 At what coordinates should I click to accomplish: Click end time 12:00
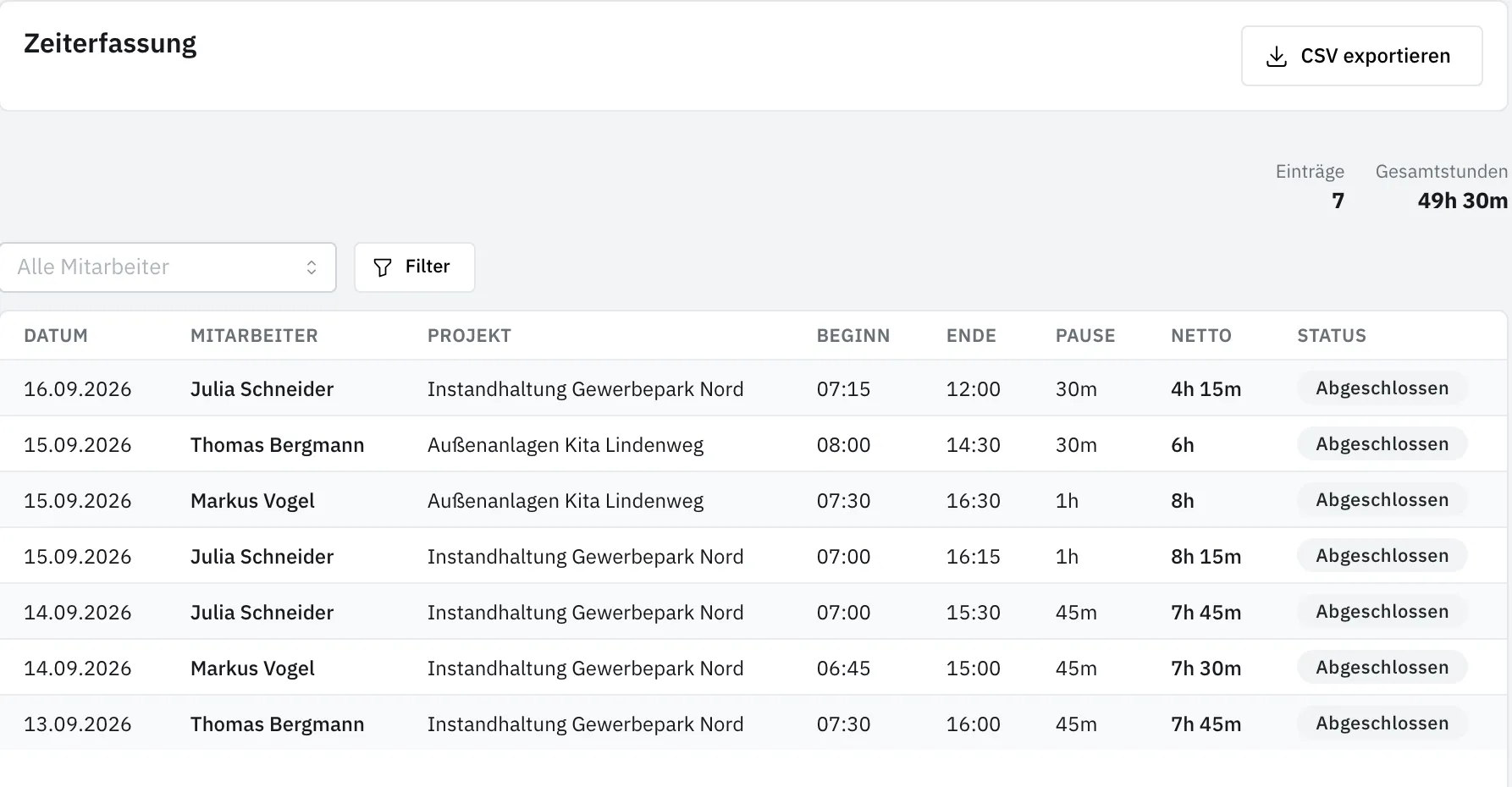pos(973,389)
